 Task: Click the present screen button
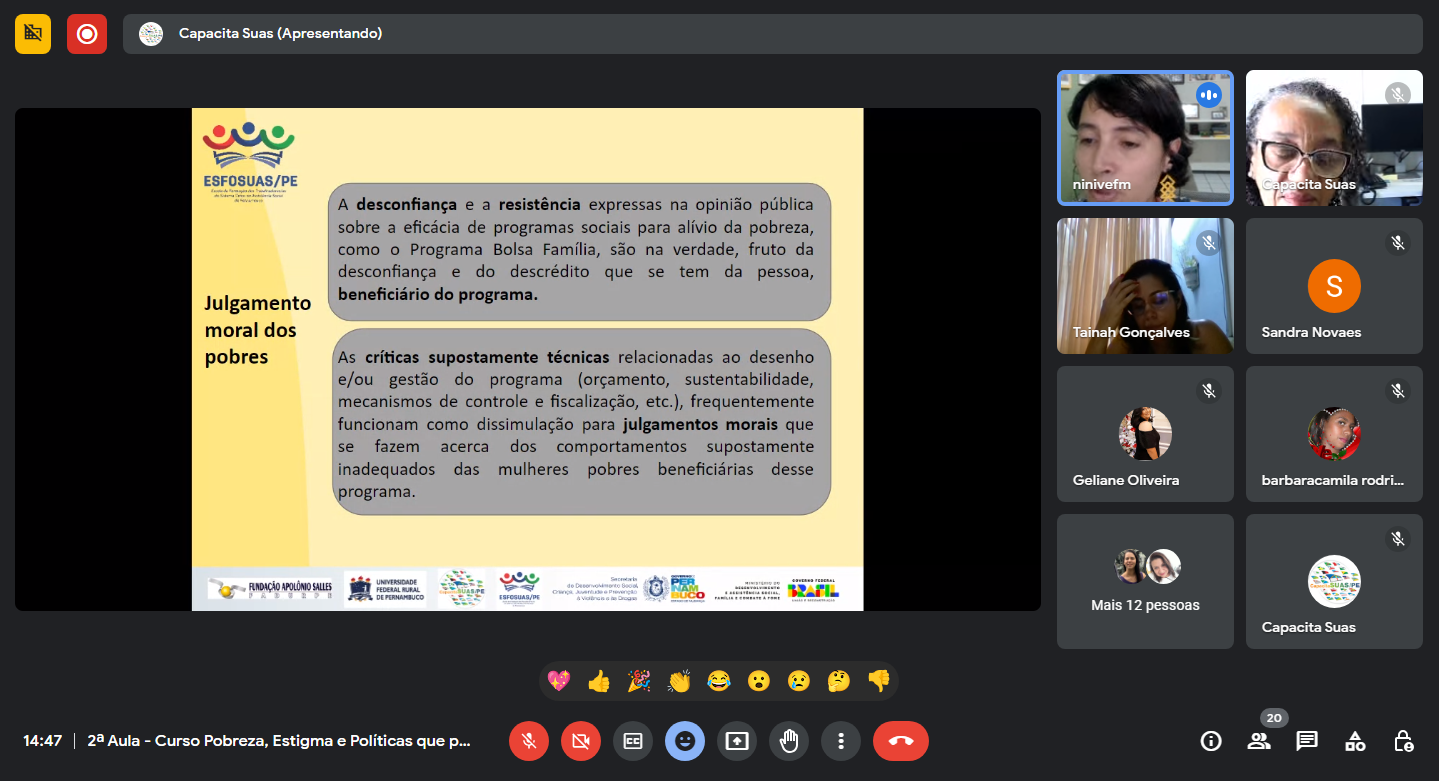click(737, 741)
